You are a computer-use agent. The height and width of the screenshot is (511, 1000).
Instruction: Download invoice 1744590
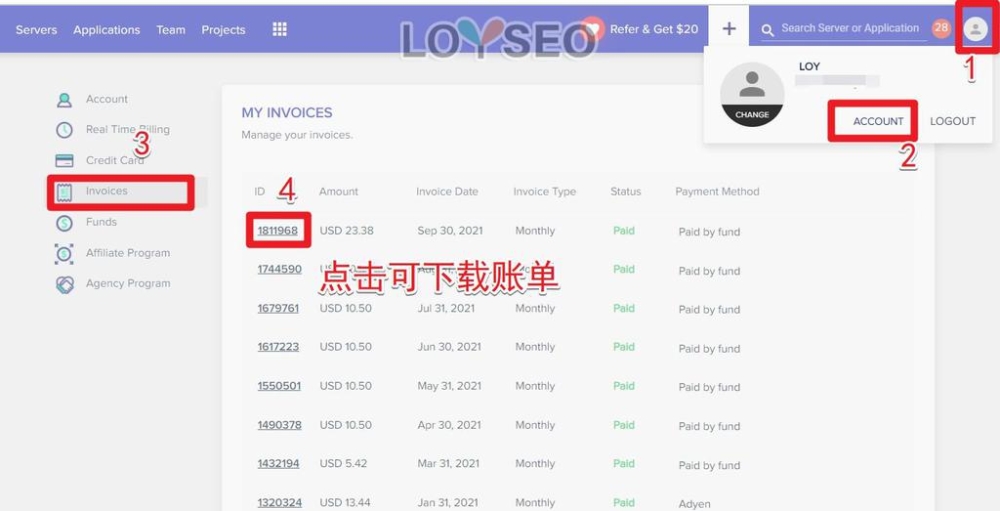[x=279, y=269]
